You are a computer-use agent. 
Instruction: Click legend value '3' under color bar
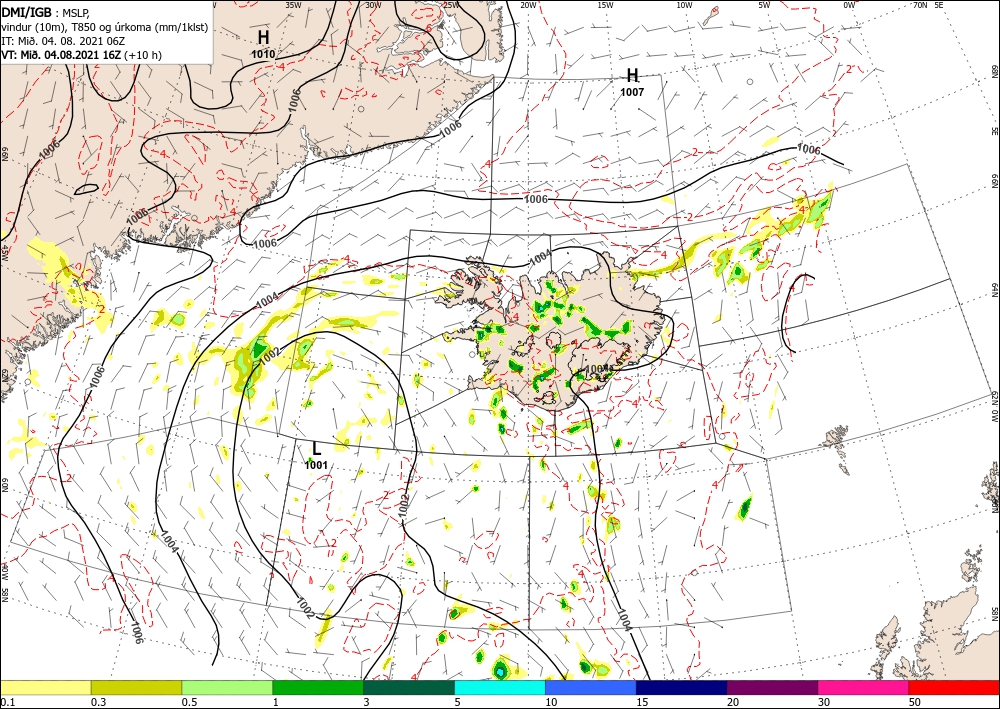pos(367,702)
